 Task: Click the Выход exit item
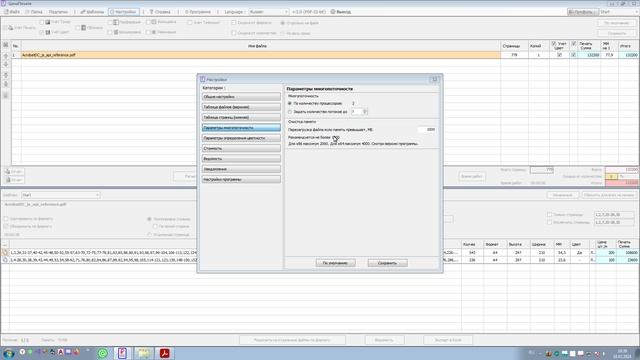coord(341,12)
